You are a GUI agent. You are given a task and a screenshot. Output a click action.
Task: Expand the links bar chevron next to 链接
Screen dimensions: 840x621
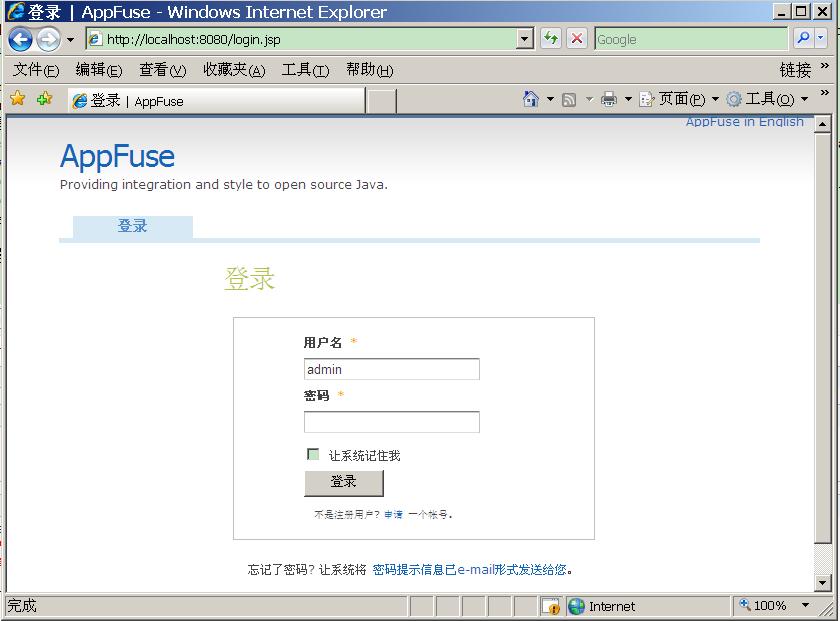point(824,65)
